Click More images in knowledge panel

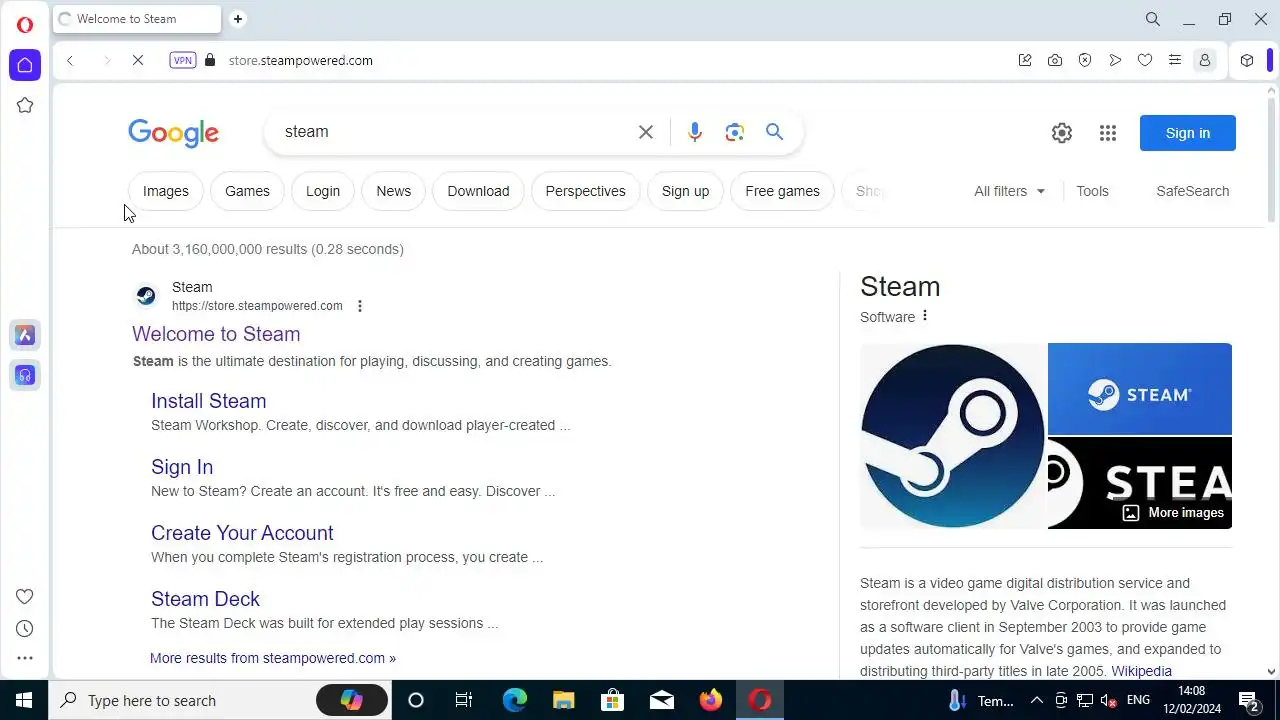pos(1173,512)
